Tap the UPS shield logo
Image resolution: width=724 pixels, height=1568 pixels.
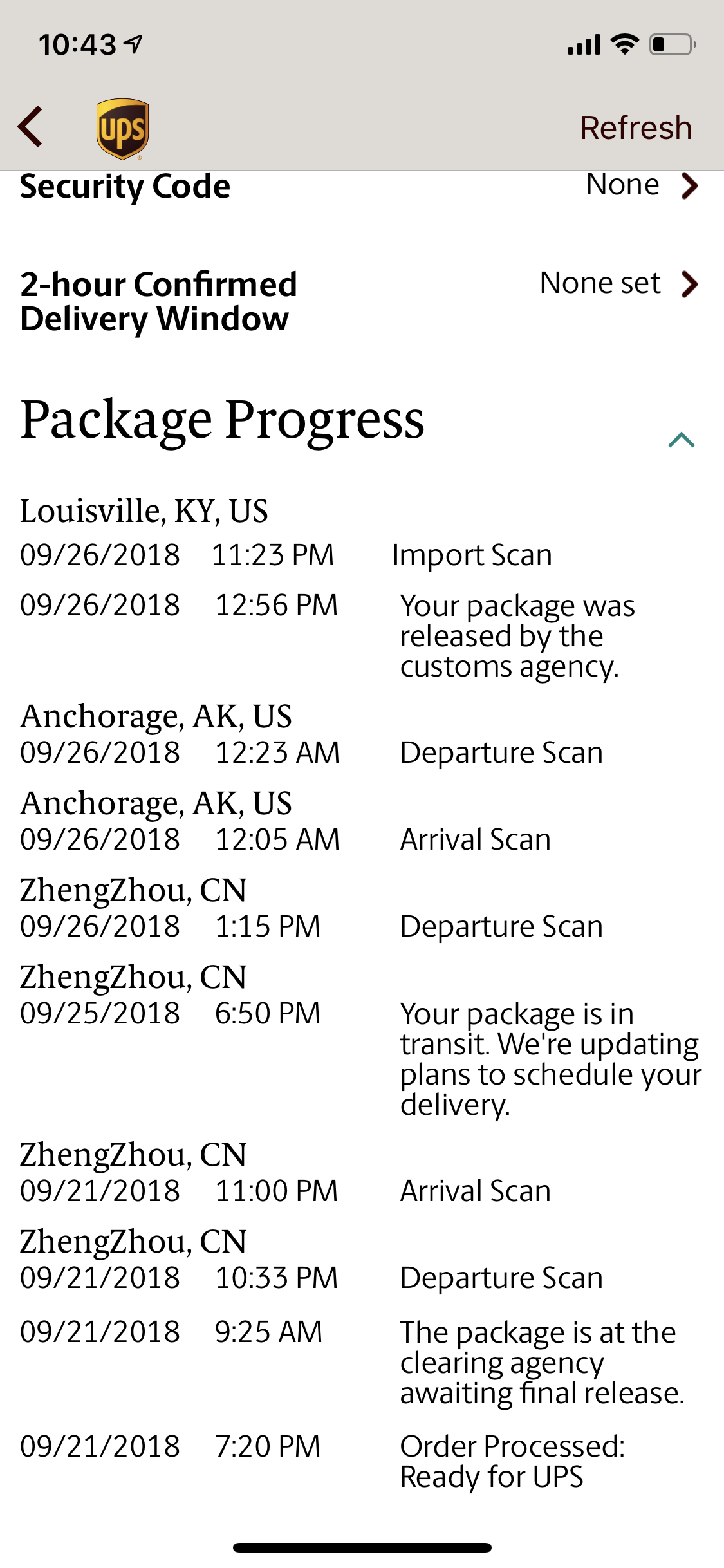pyautogui.click(x=122, y=129)
